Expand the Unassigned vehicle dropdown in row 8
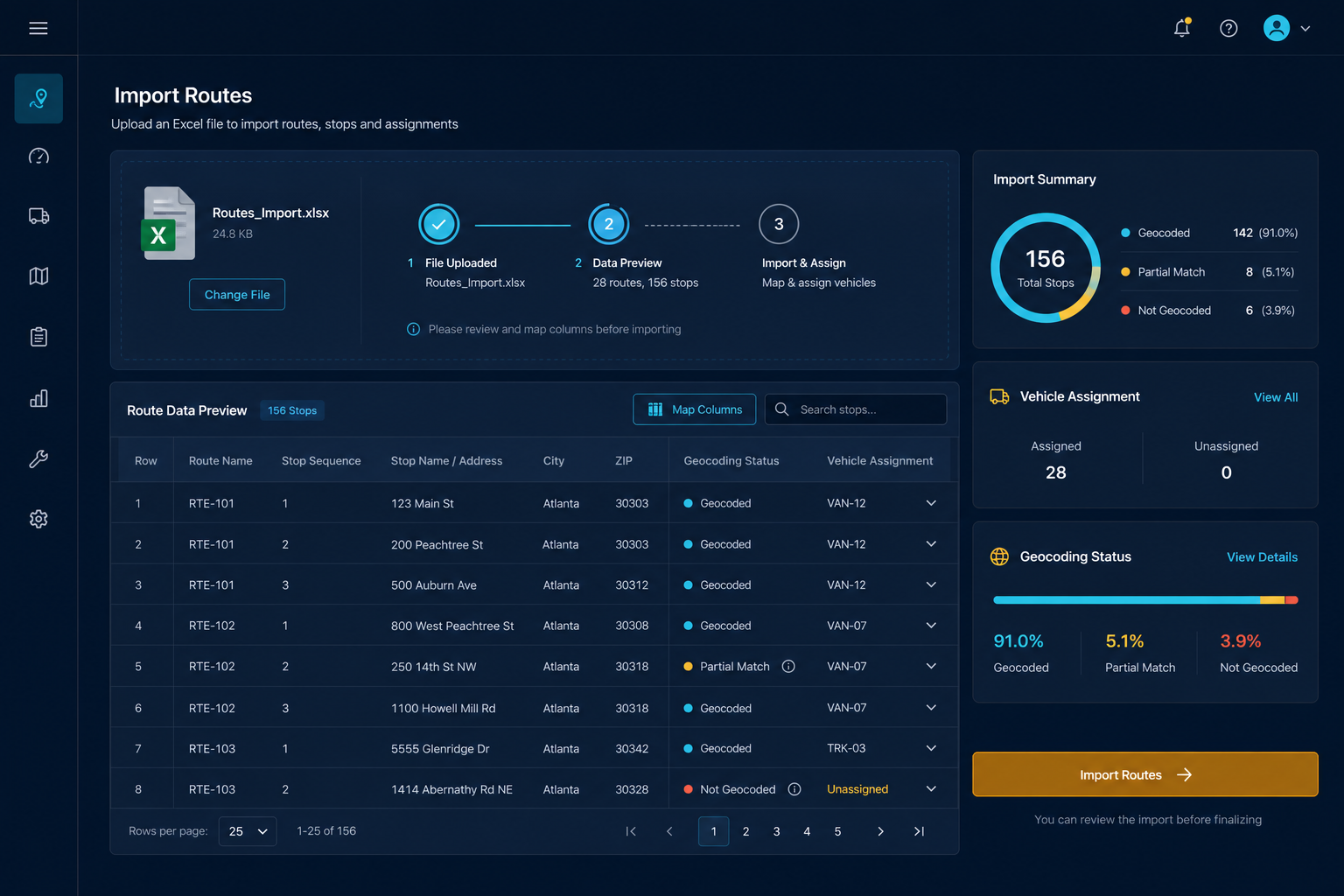 pyautogui.click(x=931, y=789)
